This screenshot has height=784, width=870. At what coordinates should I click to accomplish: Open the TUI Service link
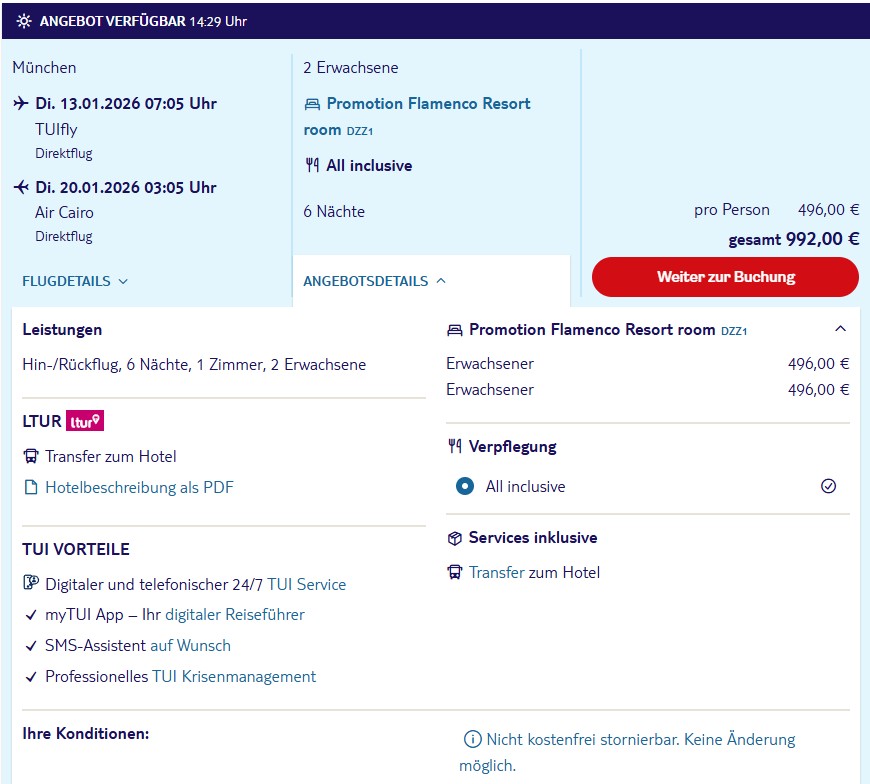click(x=306, y=584)
